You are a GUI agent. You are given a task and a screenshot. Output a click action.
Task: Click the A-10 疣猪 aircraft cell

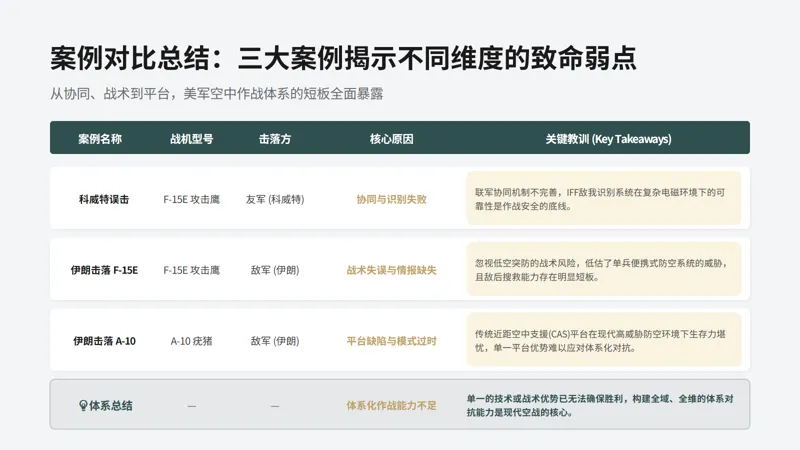[191, 341]
